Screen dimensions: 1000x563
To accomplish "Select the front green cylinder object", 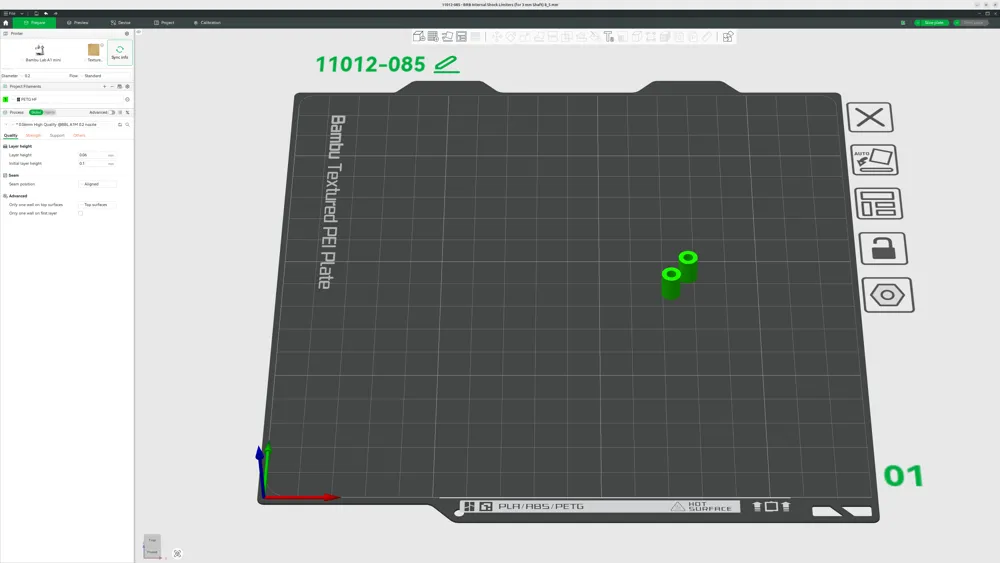I will [x=671, y=284].
